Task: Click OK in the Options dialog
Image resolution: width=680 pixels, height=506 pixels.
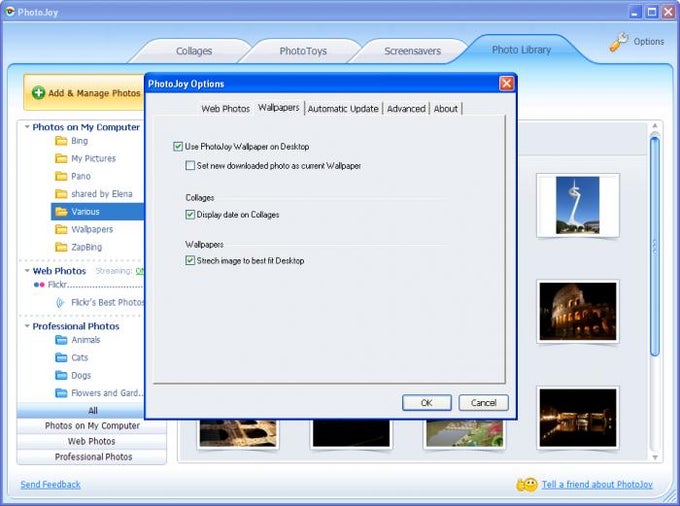Action: (x=427, y=403)
